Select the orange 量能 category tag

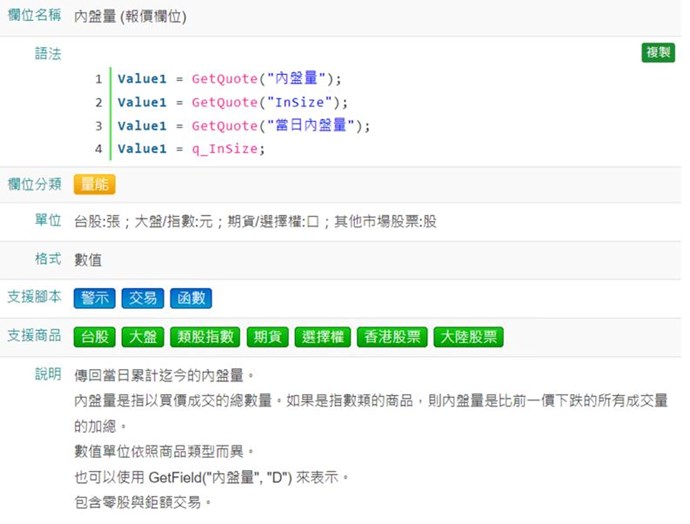pyautogui.click(x=95, y=184)
